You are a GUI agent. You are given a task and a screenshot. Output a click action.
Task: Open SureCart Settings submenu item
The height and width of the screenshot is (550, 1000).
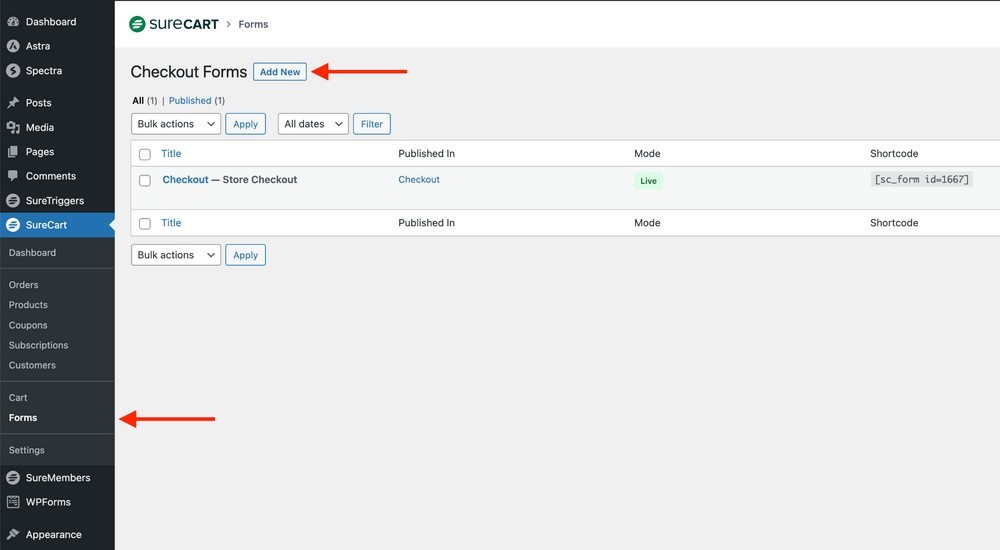27,450
